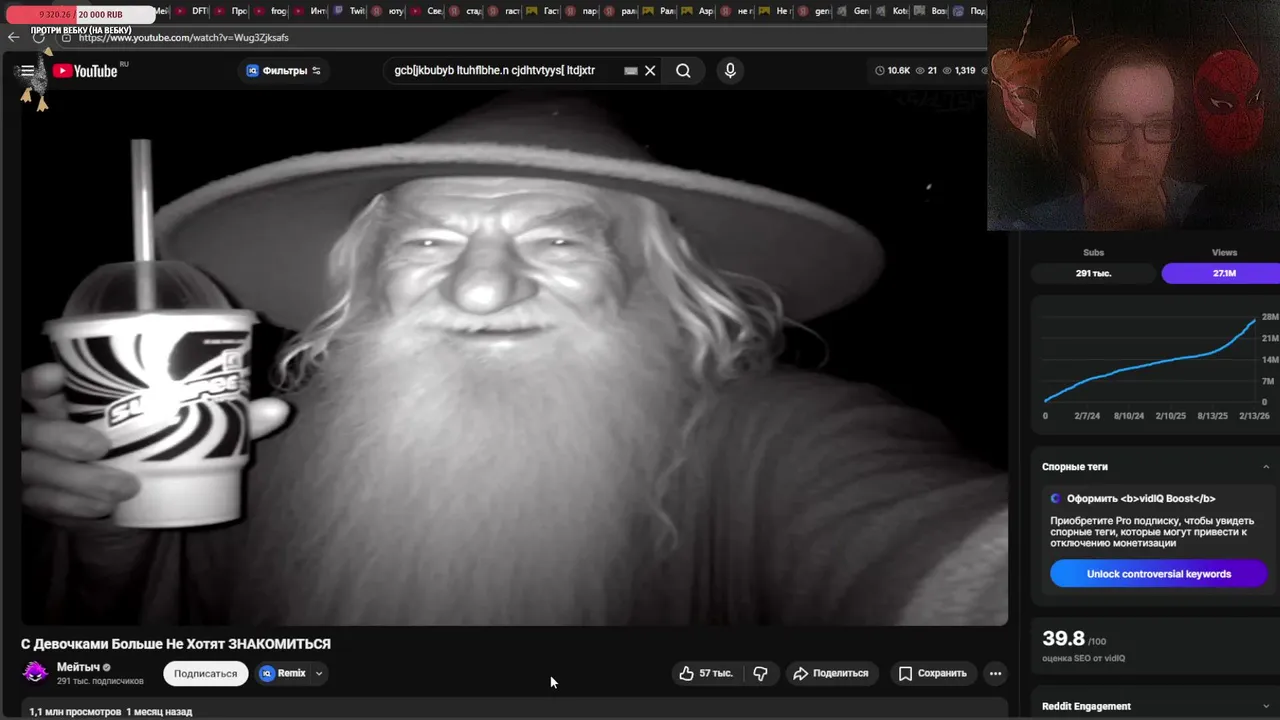Image resolution: width=1280 pixels, height=720 pixels.
Task: Click the 1,1 млн просмотров description text
Action: [75, 712]
